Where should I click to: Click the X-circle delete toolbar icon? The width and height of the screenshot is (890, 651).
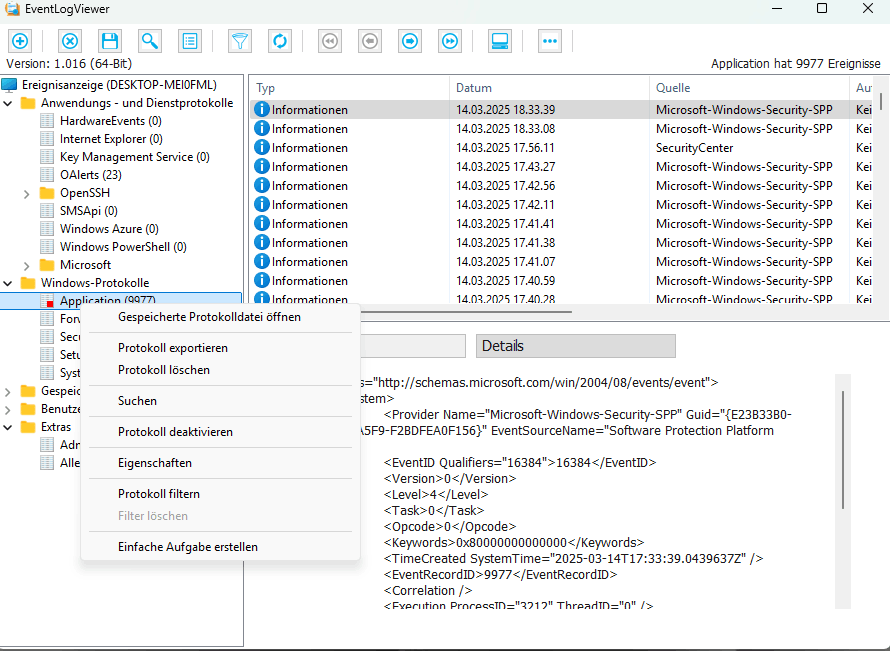point(70,41)
